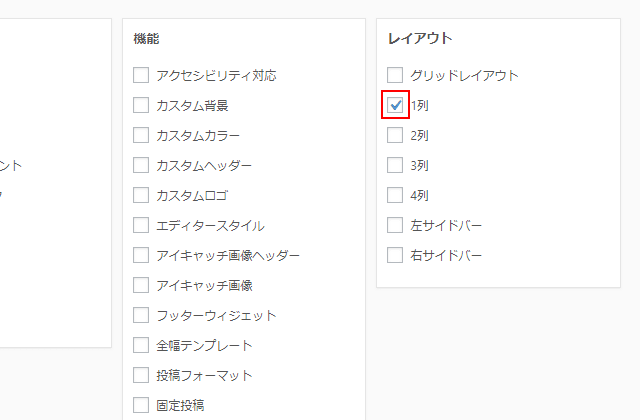Check the 右サイドバー checkbox

[x=395, y=255]
